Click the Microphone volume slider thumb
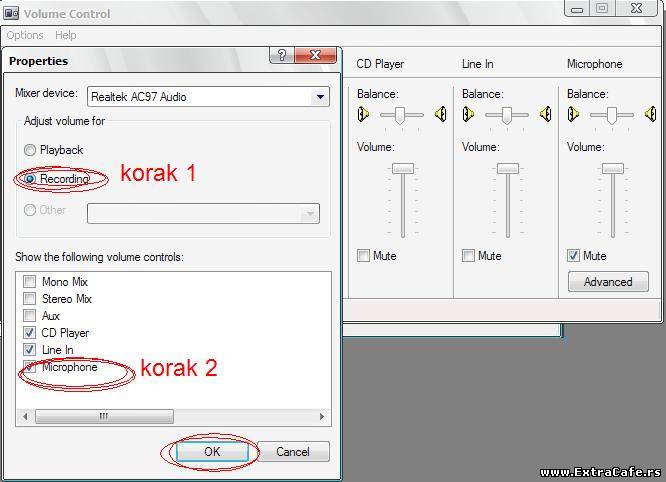The height and width of the screenshot is (482, 666). [x=613, y=168]
